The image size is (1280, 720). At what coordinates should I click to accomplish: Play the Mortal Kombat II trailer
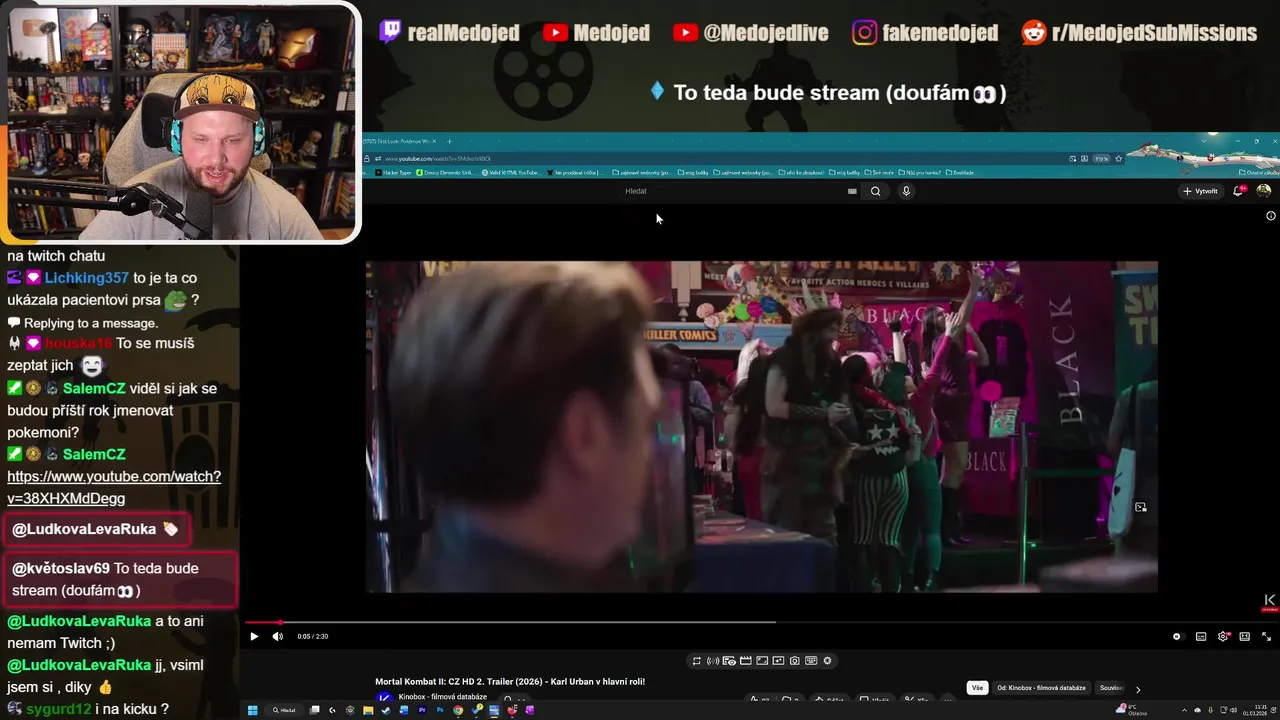pyautogui.click(x=254, y=636)
